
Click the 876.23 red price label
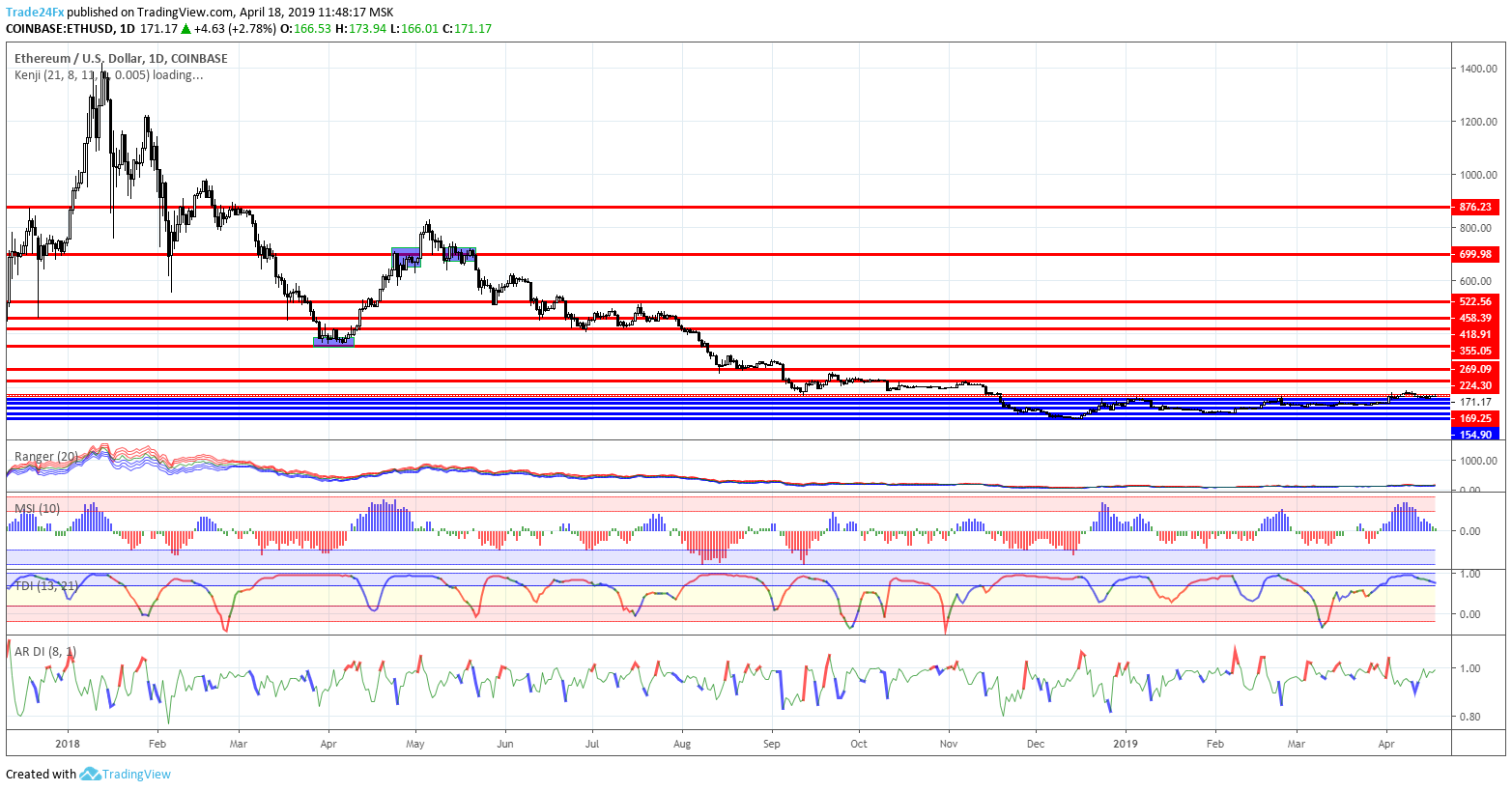pos(1475,207)
